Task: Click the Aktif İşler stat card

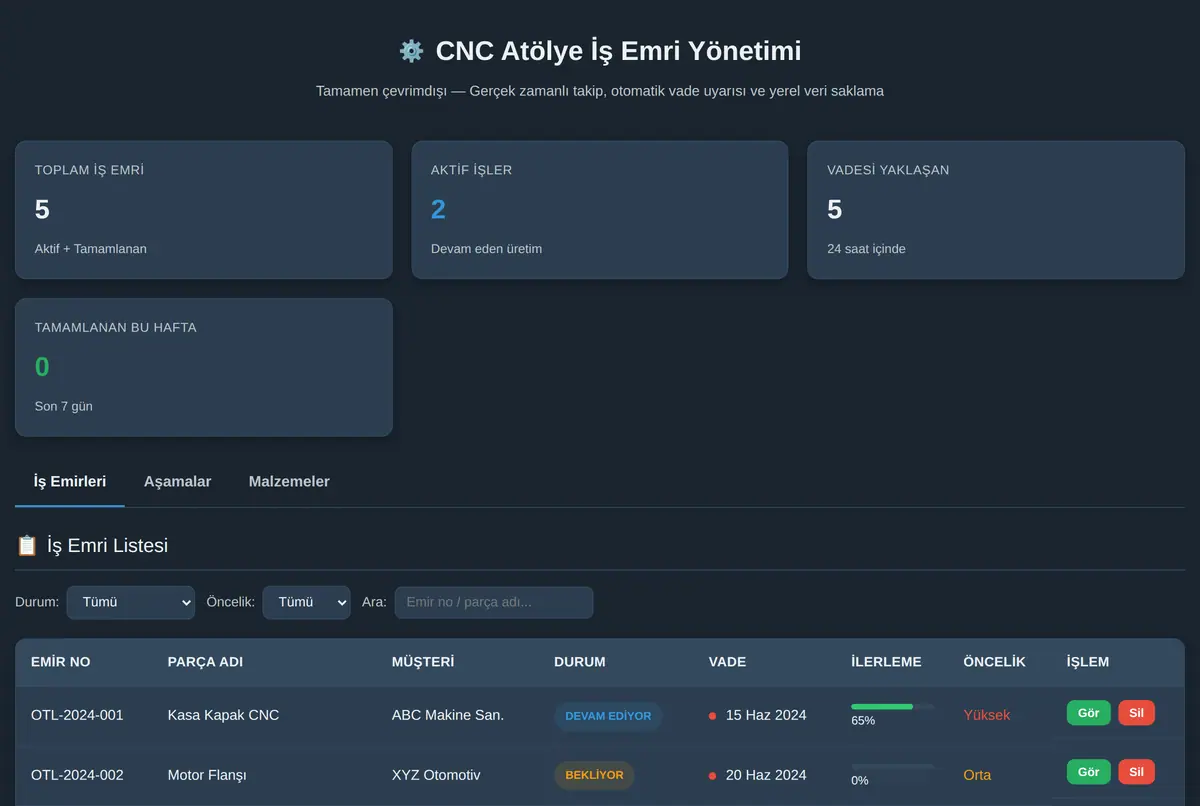Action: [x=600, y=210]
